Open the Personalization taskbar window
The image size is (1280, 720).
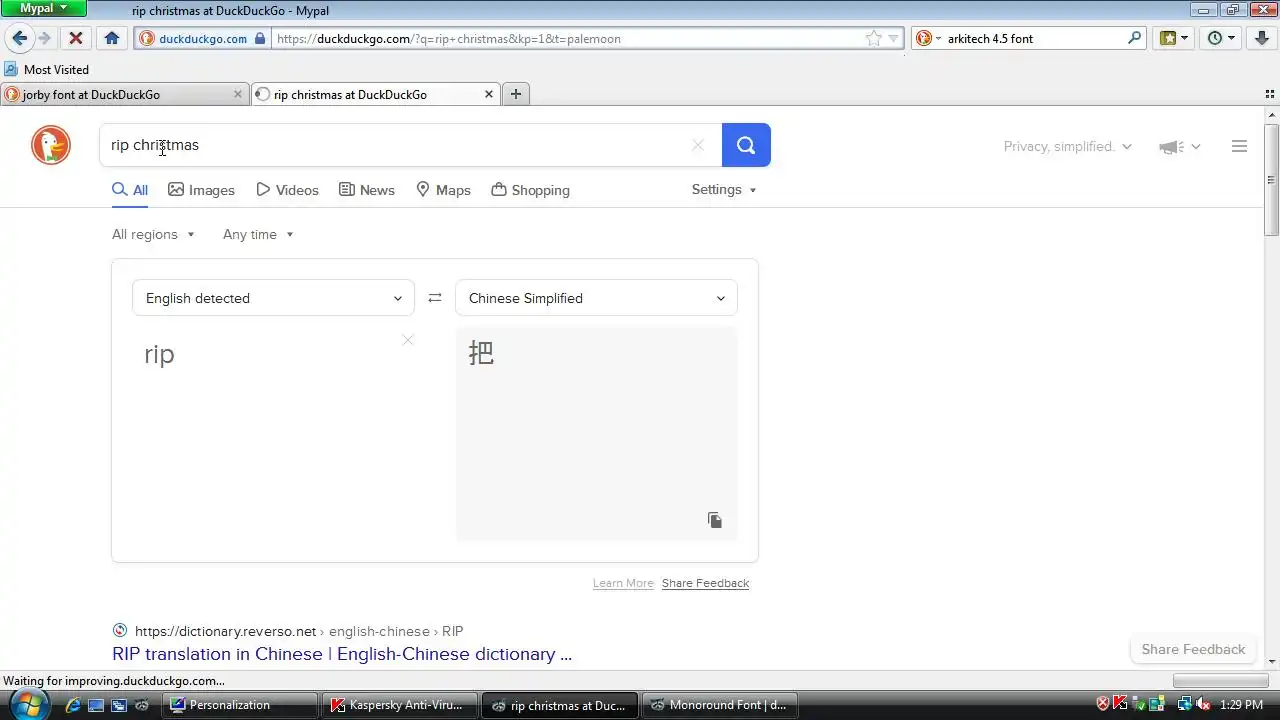pyautogui.click(x=240, y=705)
